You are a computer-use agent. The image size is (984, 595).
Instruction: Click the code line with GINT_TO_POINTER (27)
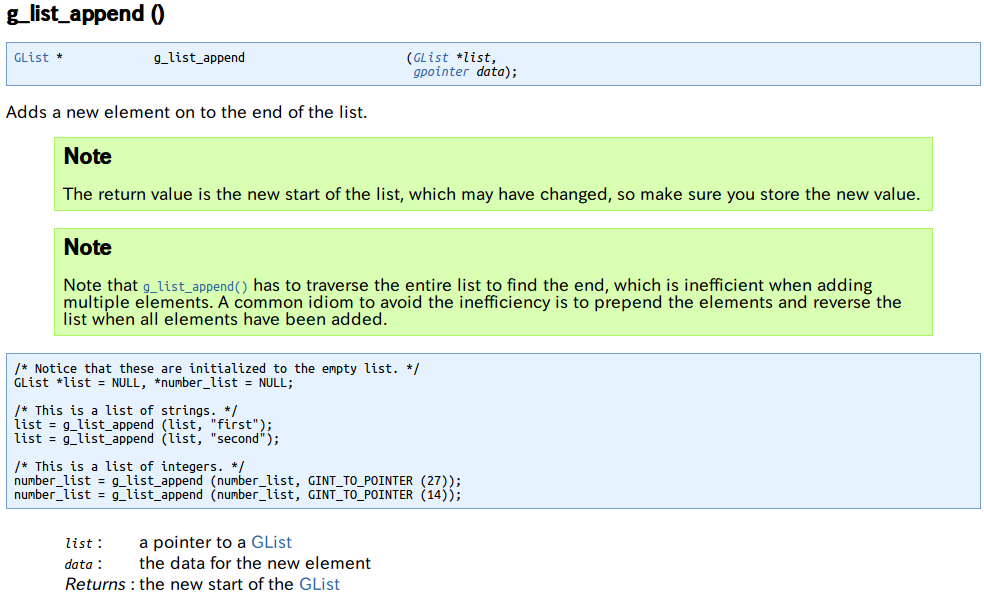238,481
